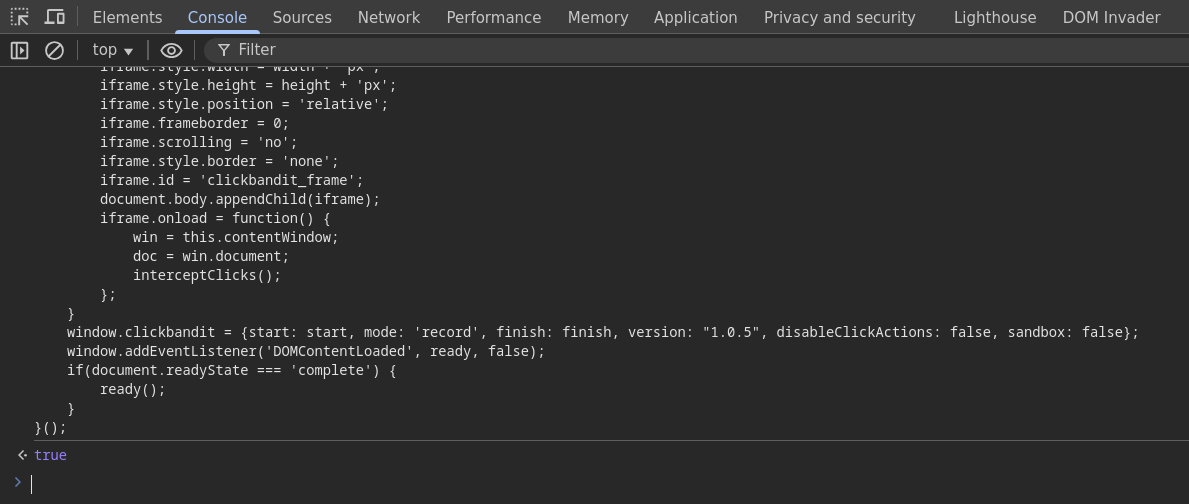The height and width of the screenshot is (504, 1189).
Task: Go to the Network tab
Action: pyautogui.click(x=389, y=18)
